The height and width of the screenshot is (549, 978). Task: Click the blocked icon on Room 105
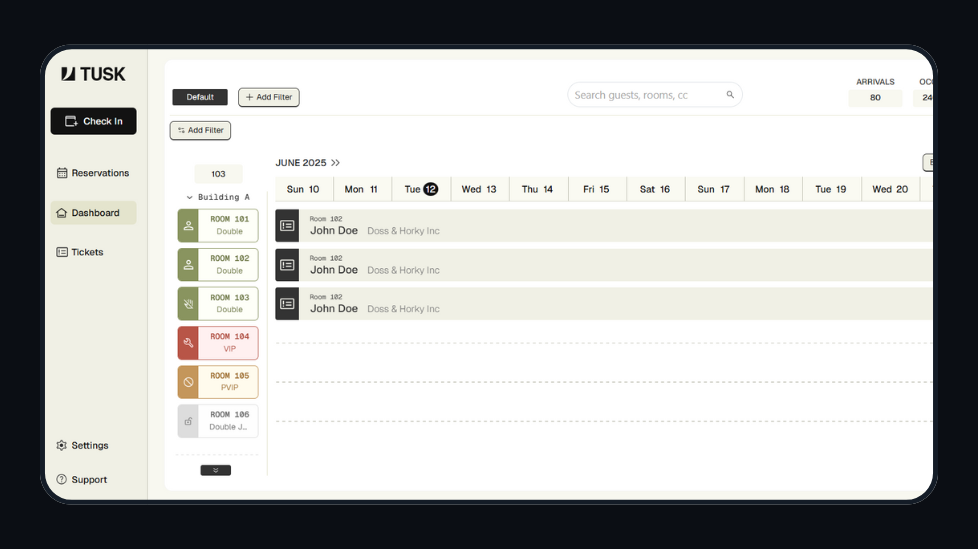coord(188,382)
